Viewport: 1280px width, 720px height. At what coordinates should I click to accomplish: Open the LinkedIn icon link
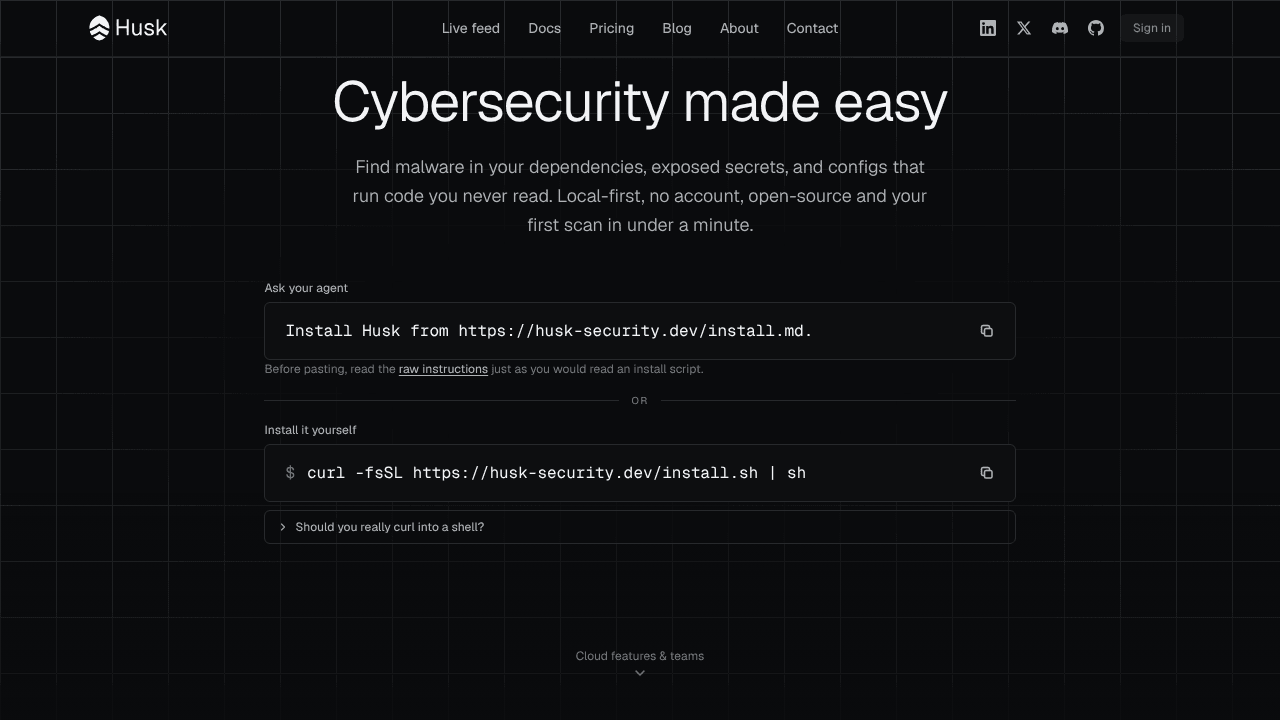point(988,28)
